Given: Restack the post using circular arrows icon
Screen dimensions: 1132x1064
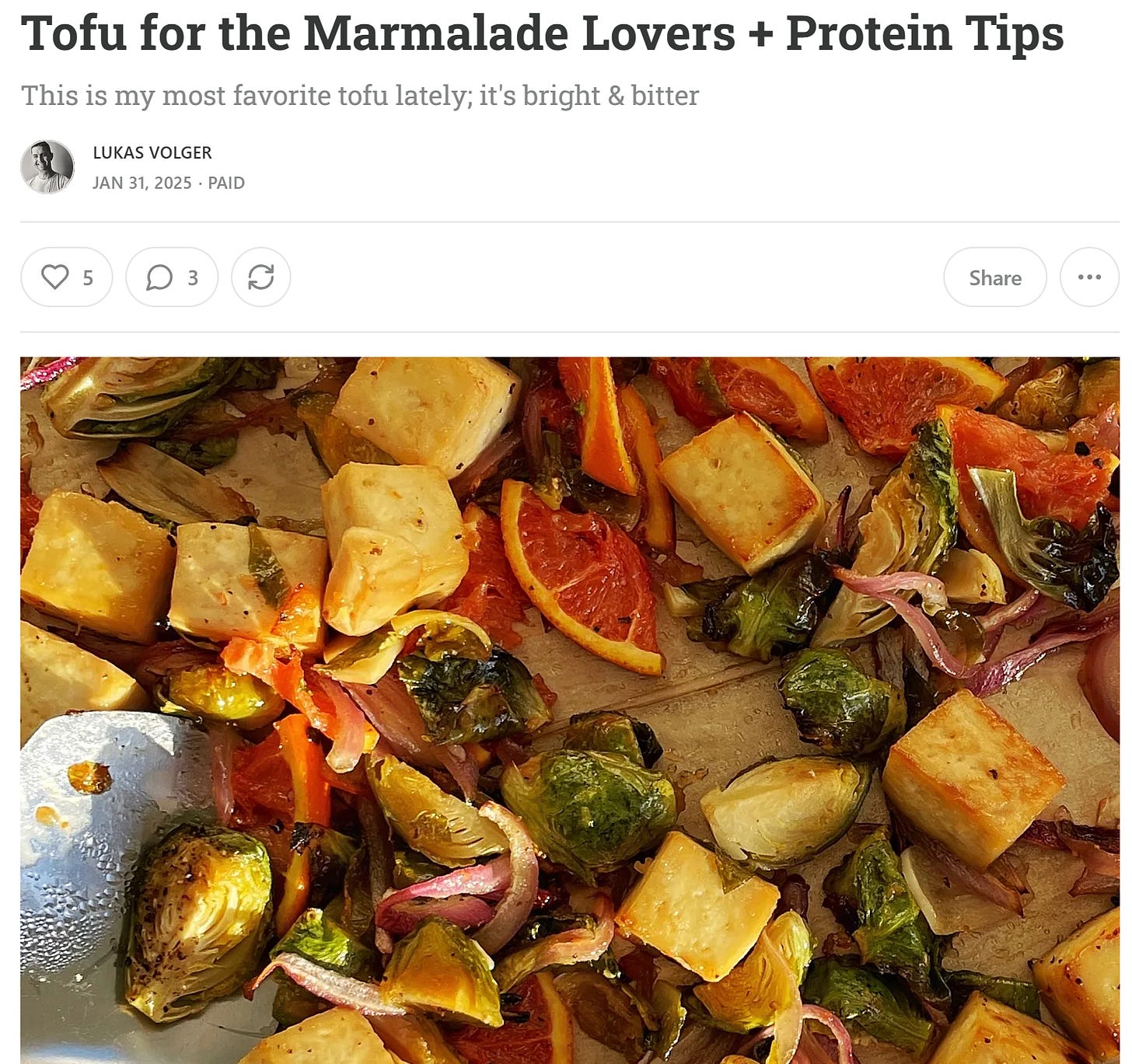Looking at the screenshot, I should (x=260, y=277).
